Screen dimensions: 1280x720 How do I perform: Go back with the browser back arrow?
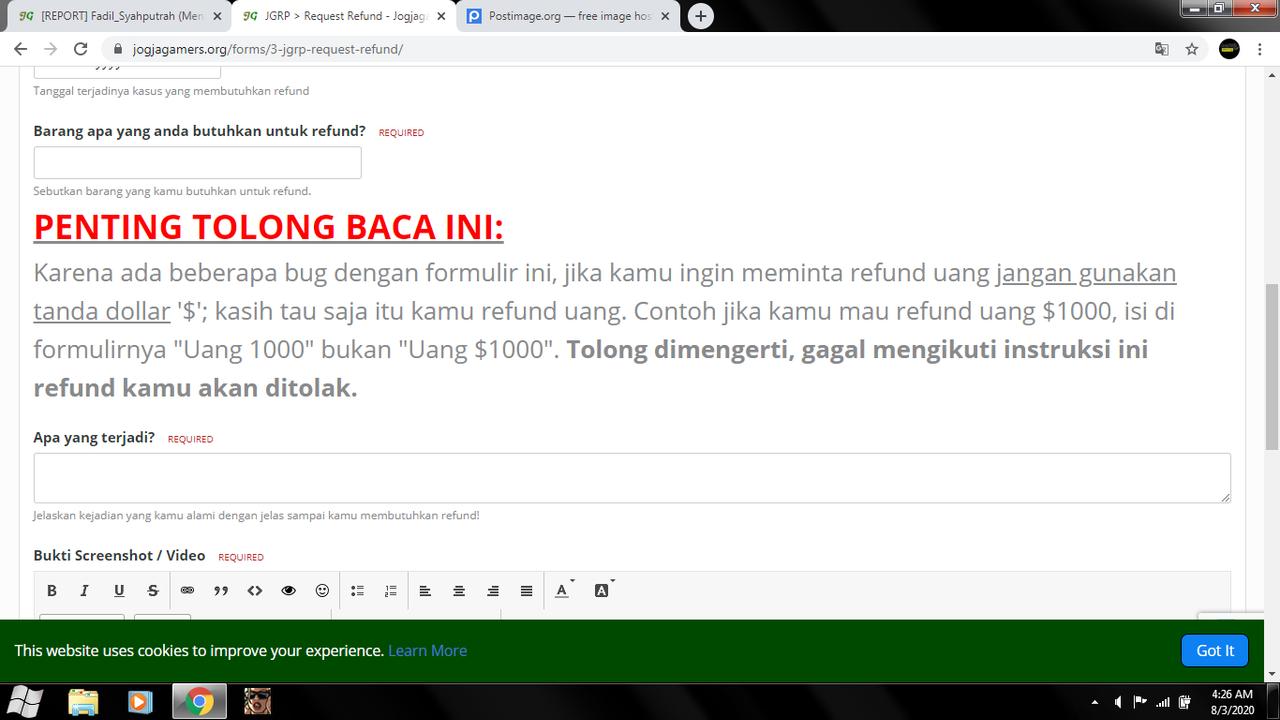[20, 49]
